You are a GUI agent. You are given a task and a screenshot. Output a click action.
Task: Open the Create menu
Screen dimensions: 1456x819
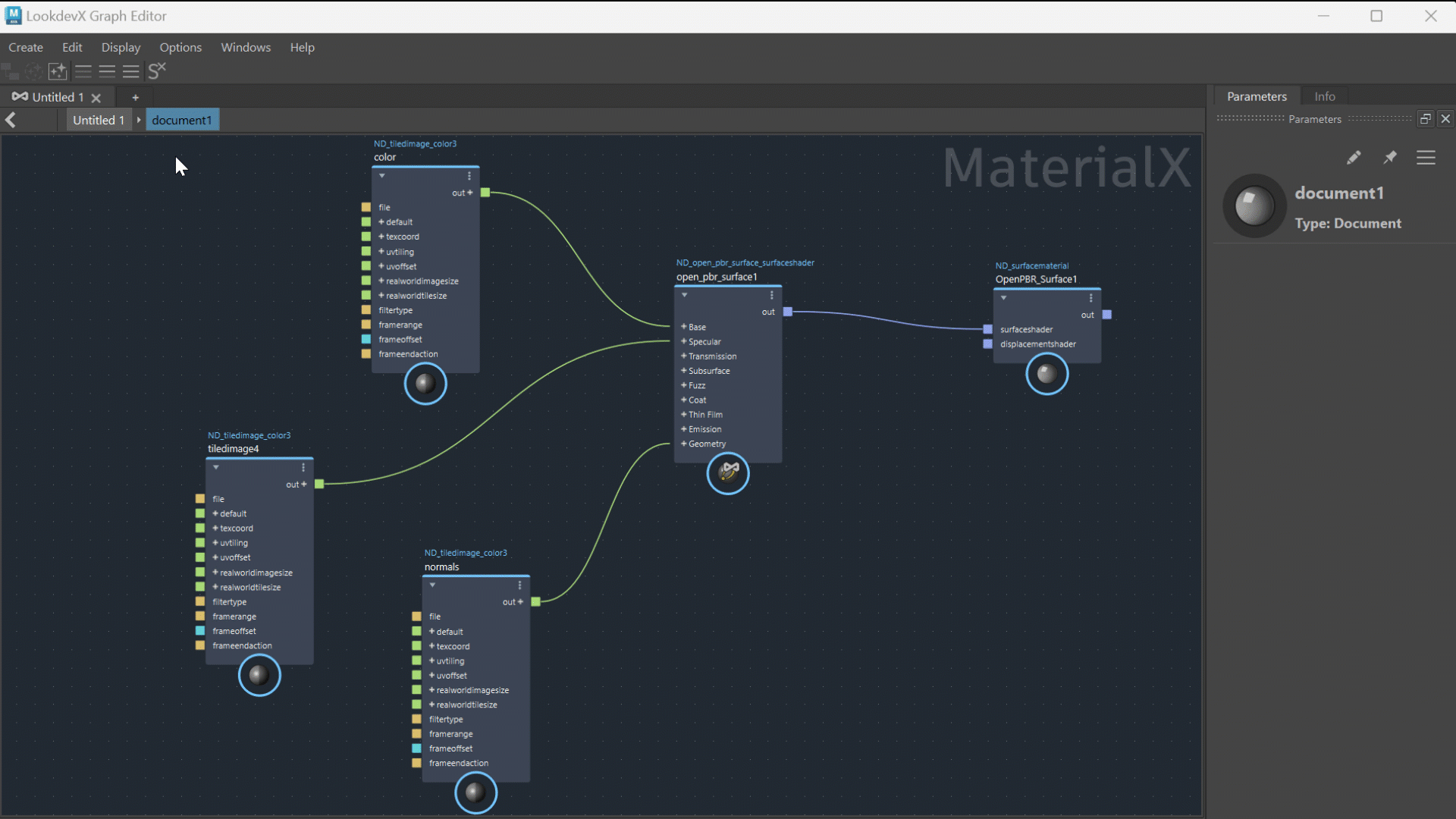26,47
